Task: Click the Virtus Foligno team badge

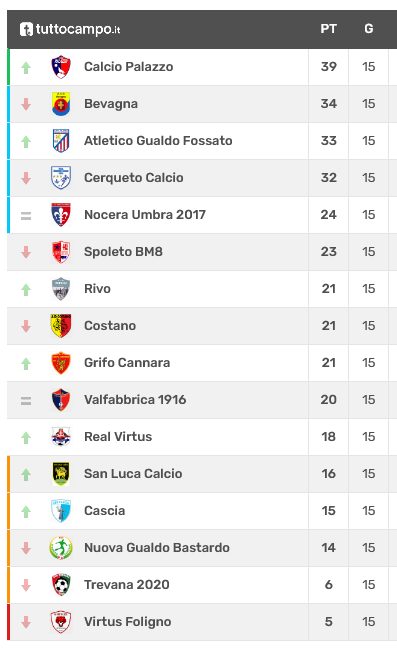Action: click(x=61, y=622)
